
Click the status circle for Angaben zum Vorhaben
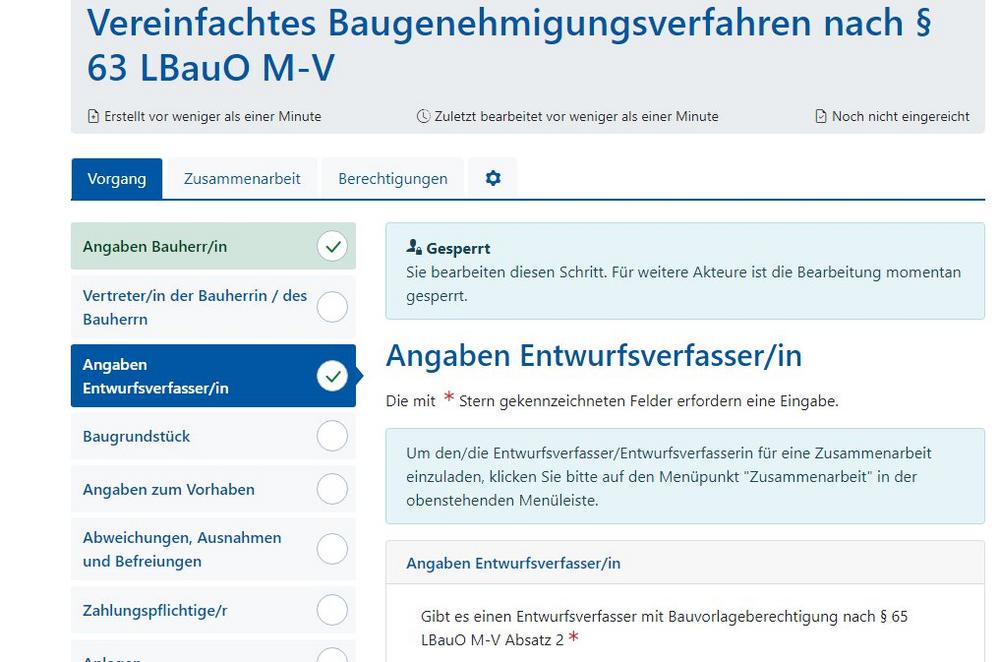332,489
